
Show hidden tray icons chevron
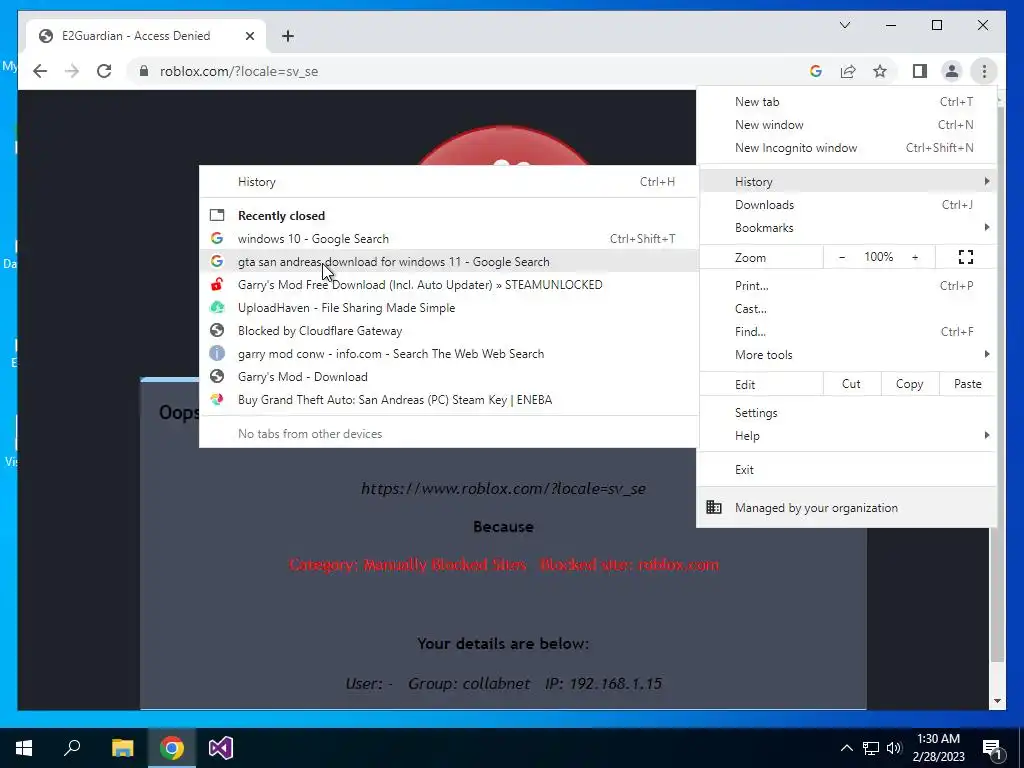point(846,748)
